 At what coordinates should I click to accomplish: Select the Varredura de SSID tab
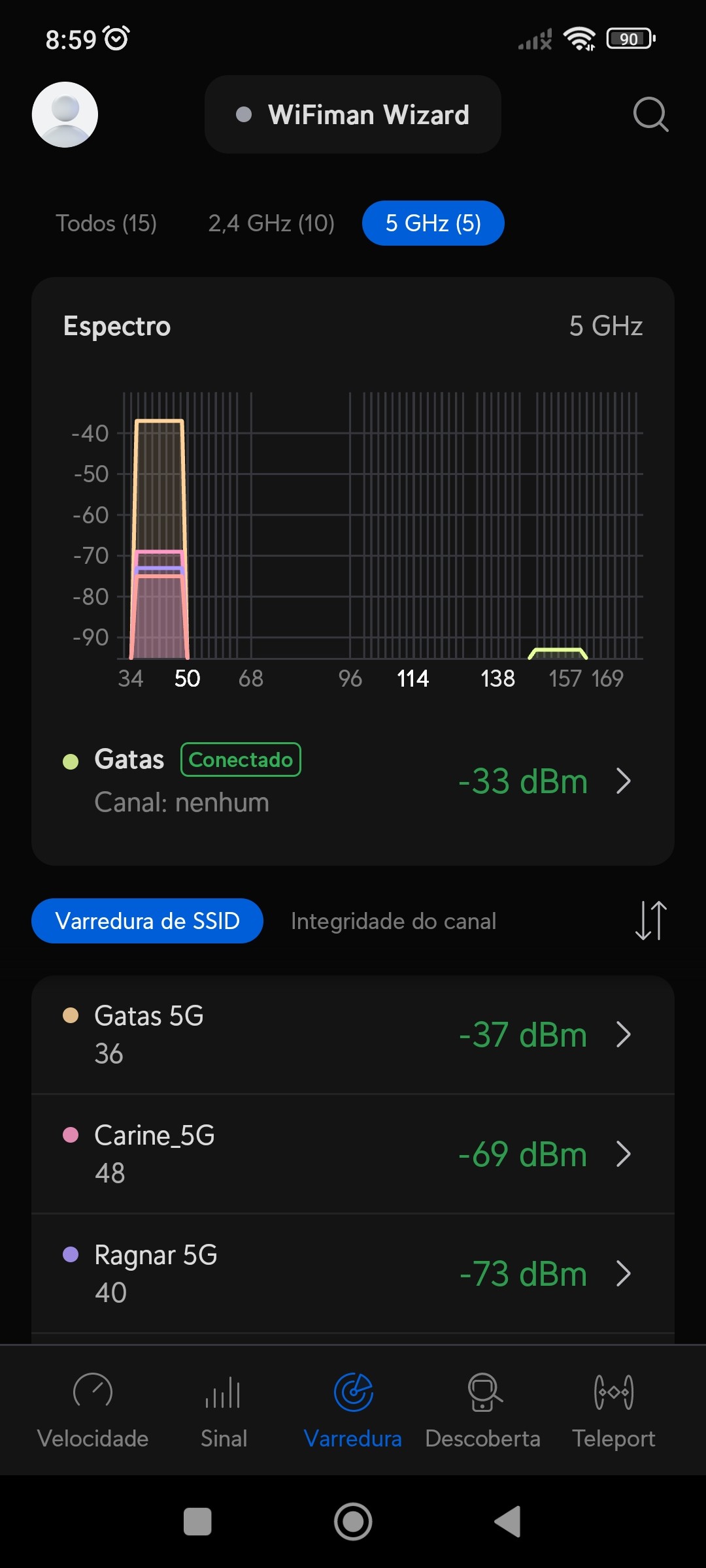pos(147,921)
